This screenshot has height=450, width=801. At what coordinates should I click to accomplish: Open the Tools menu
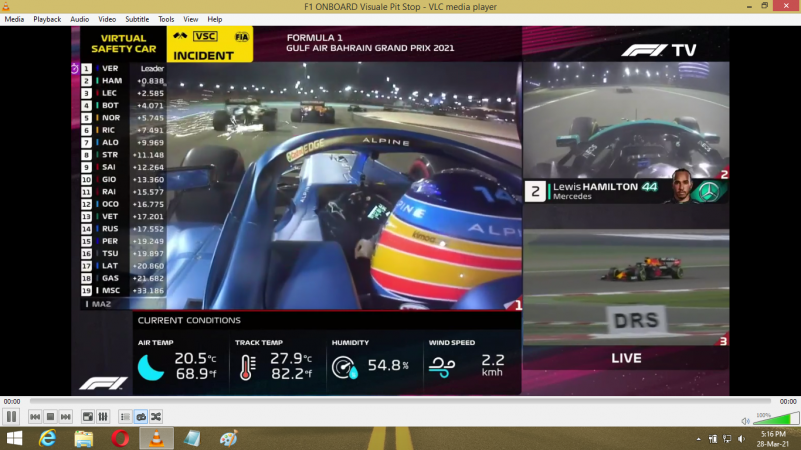click(x=166, y=19)
